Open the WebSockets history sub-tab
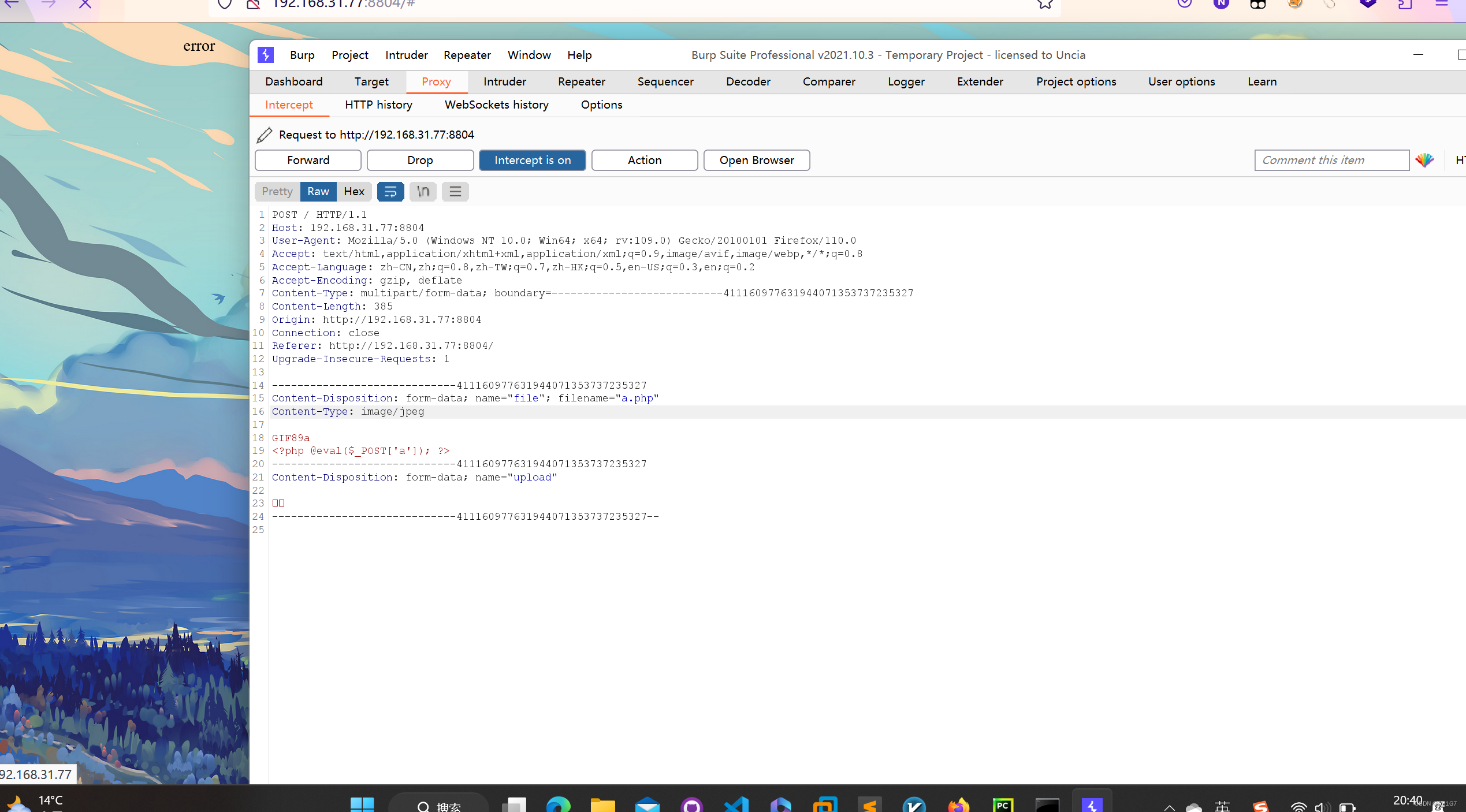The image size is (1466, 812). point(497,105)
